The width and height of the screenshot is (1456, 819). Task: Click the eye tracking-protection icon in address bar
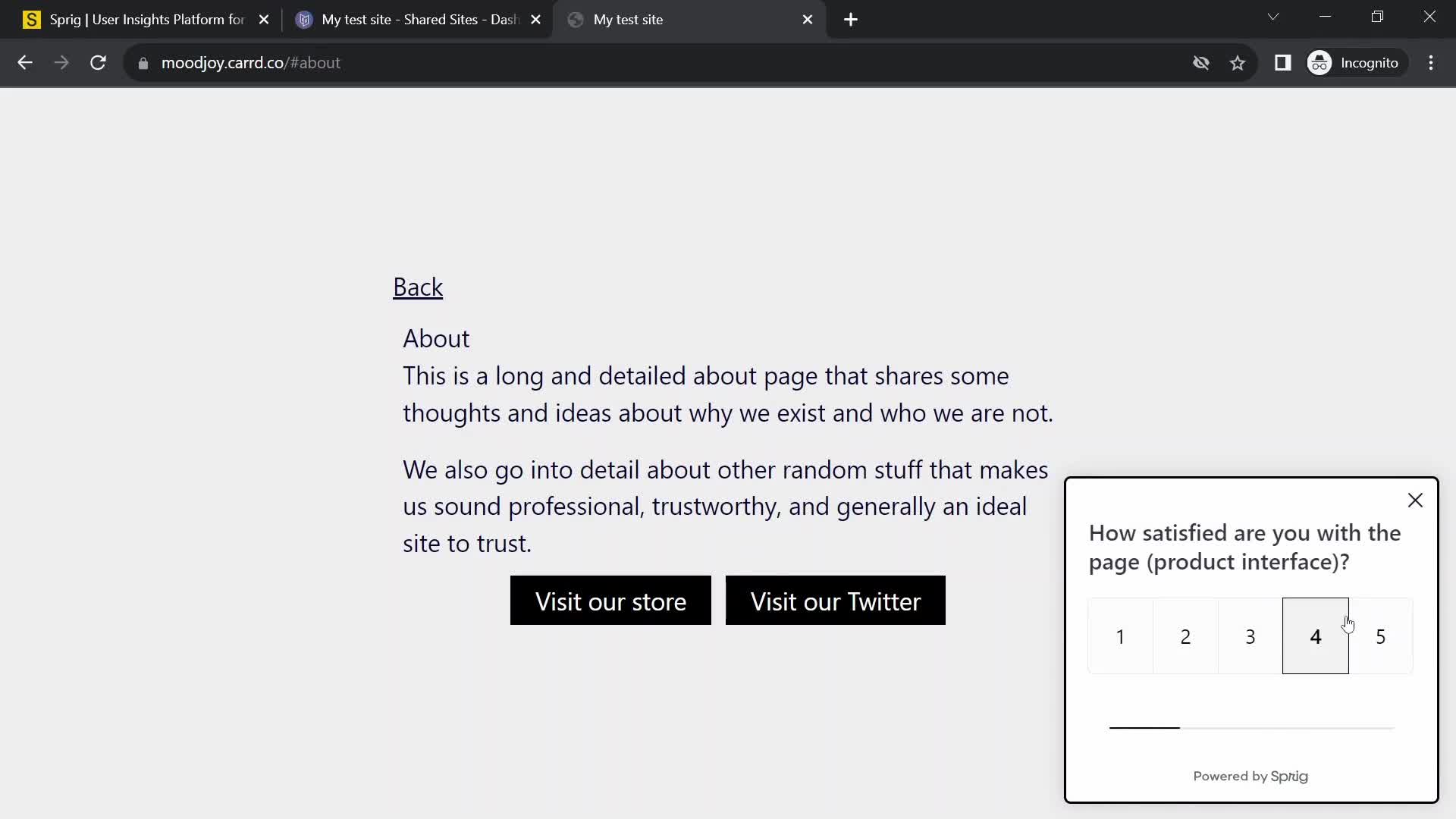[1201, 63]
